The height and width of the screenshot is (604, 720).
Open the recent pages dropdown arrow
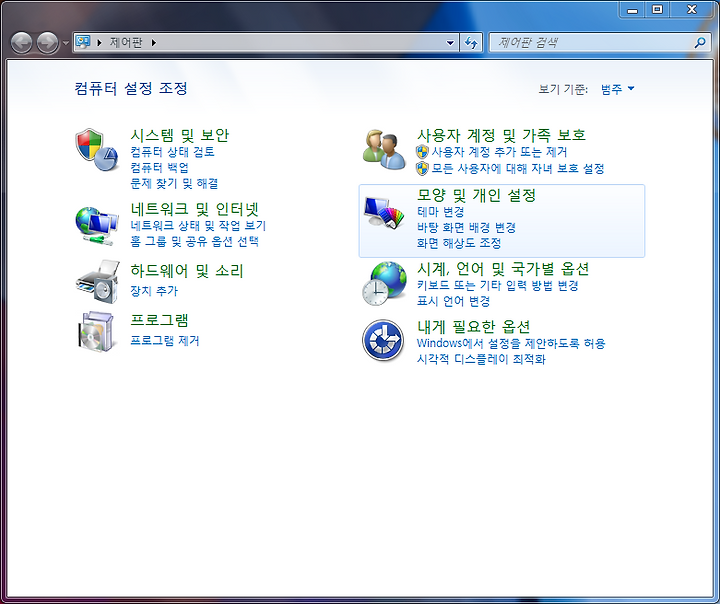click(66, 43)
